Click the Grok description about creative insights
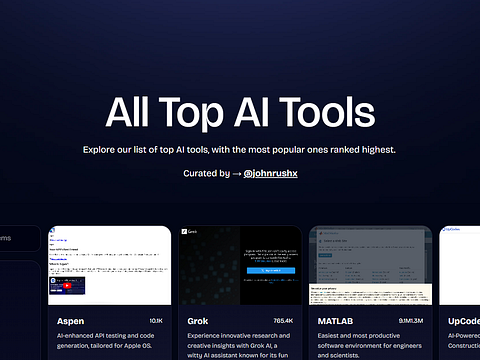 click(x=239, y=346)
